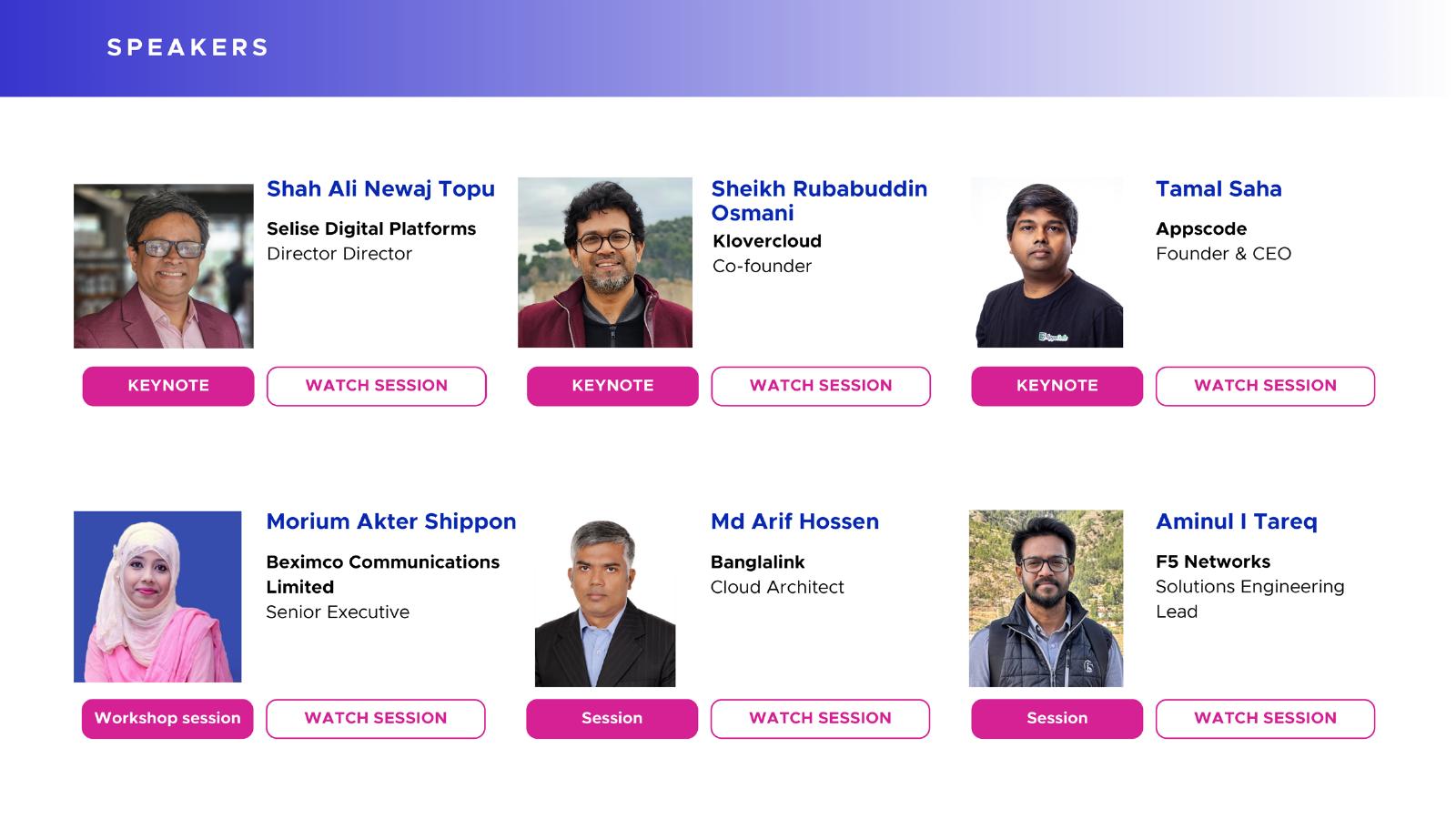The width and height of the screenshot is (1456, 819).
Task: Watch Md Arif Hossen's session
Action: (819, 718)
